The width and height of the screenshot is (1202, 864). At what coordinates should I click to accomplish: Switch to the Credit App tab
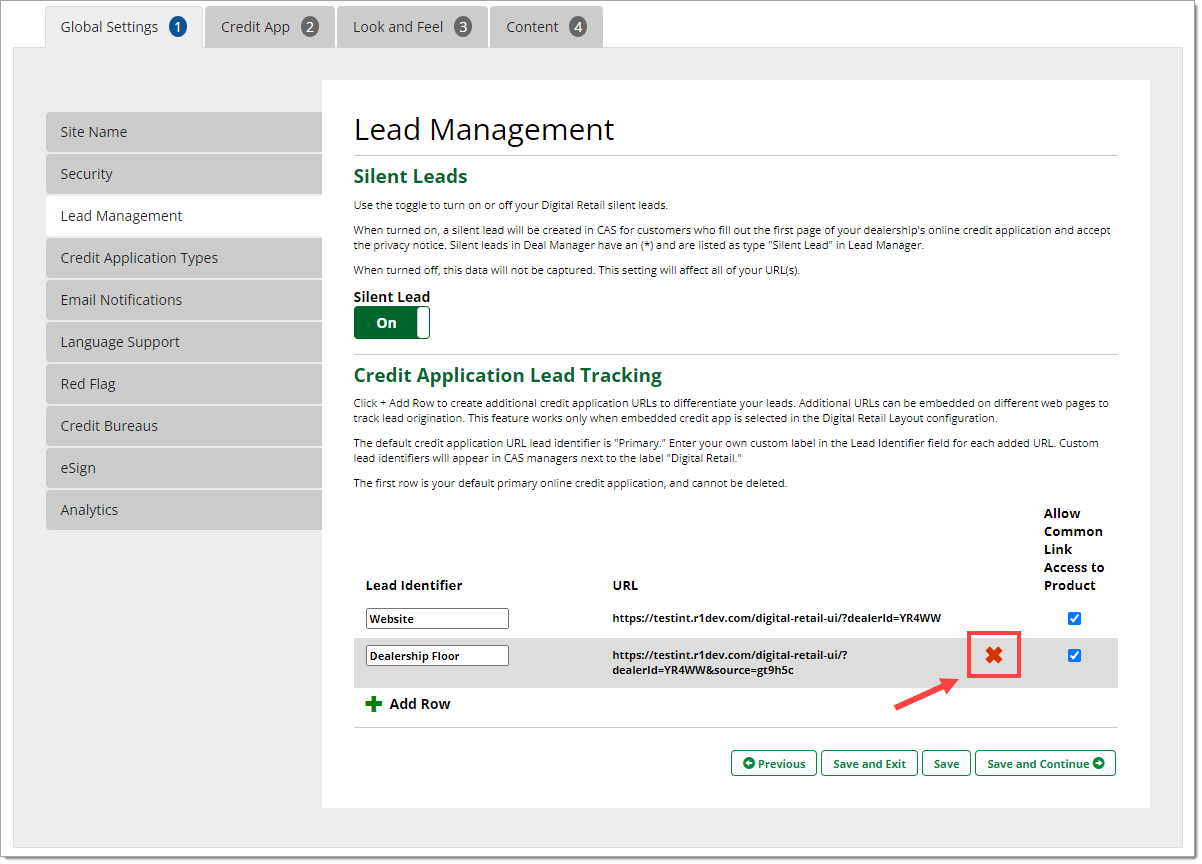click(x=269, y=27)
